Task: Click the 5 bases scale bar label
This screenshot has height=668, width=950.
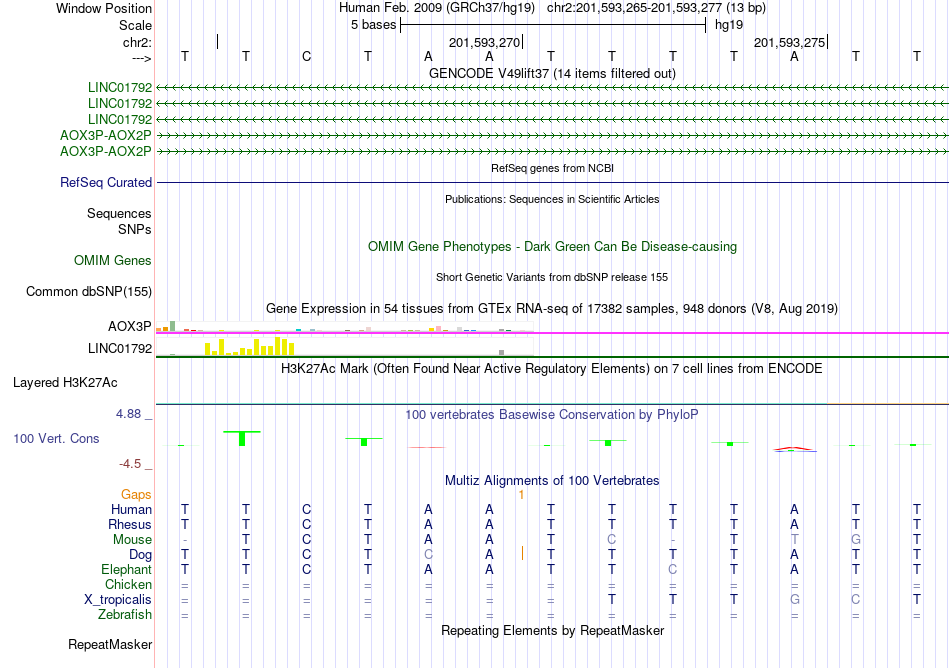Action: point(373,25)
